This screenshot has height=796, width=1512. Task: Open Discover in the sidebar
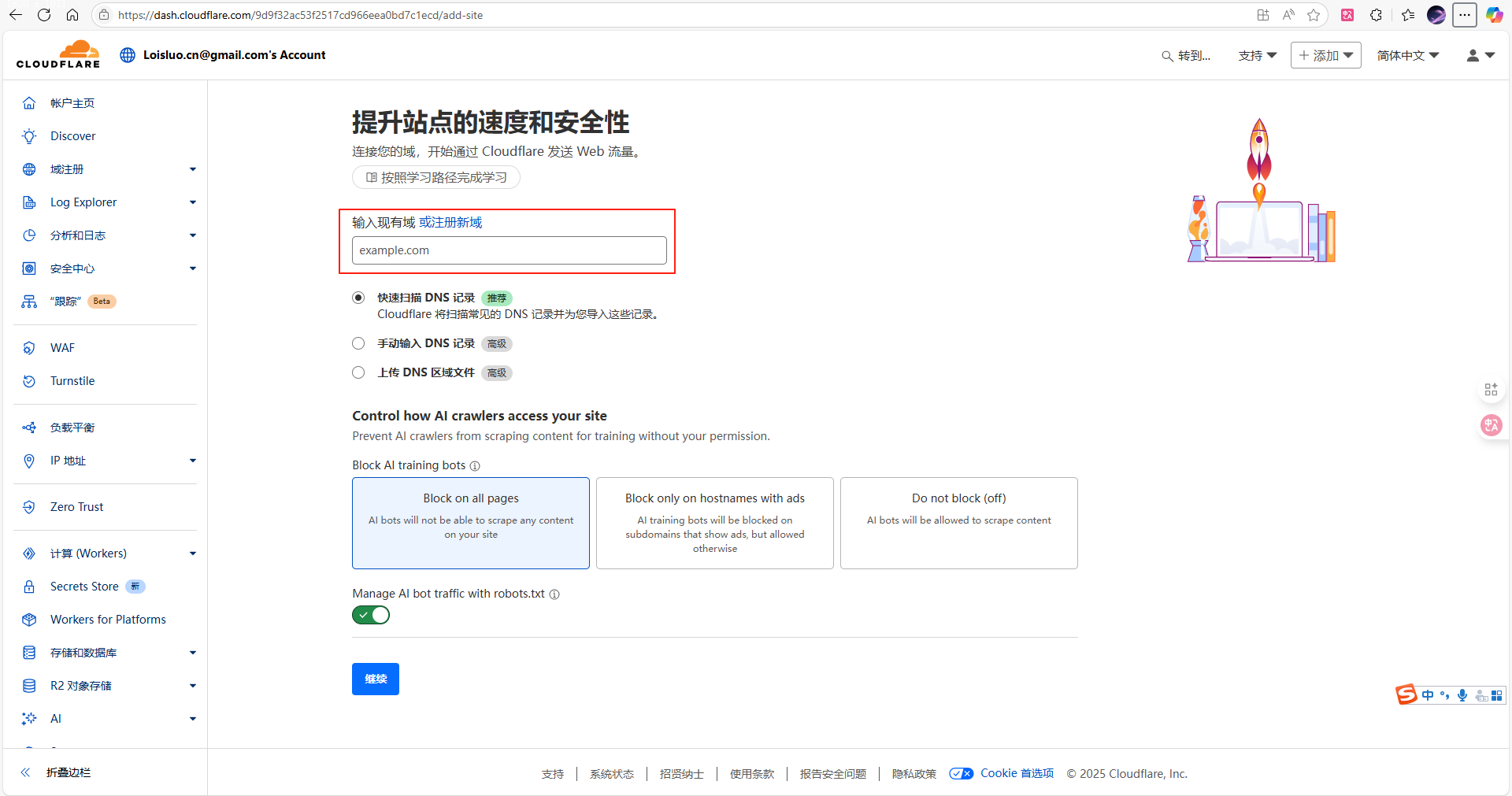[x=73, y=136]
